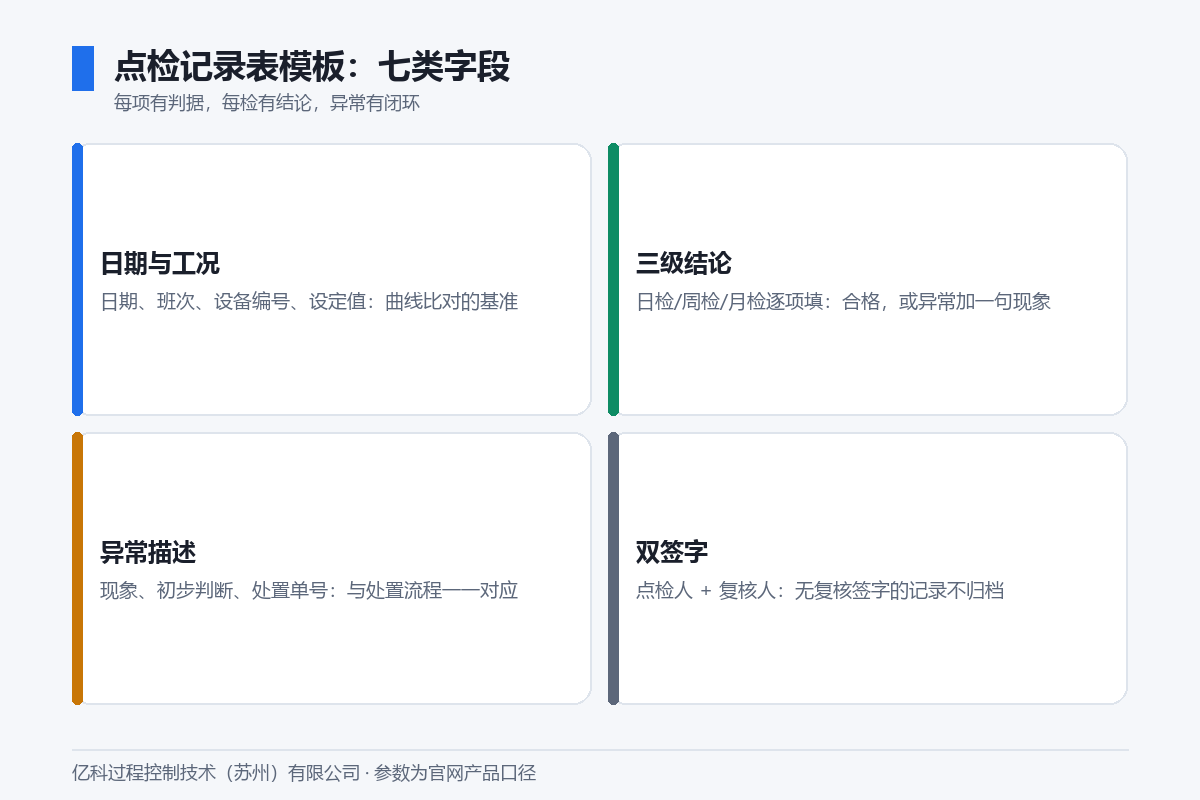Viewport: 1200px width, 800px height.
Task: Select the 双签字 card heading
Action: point(672,553)
